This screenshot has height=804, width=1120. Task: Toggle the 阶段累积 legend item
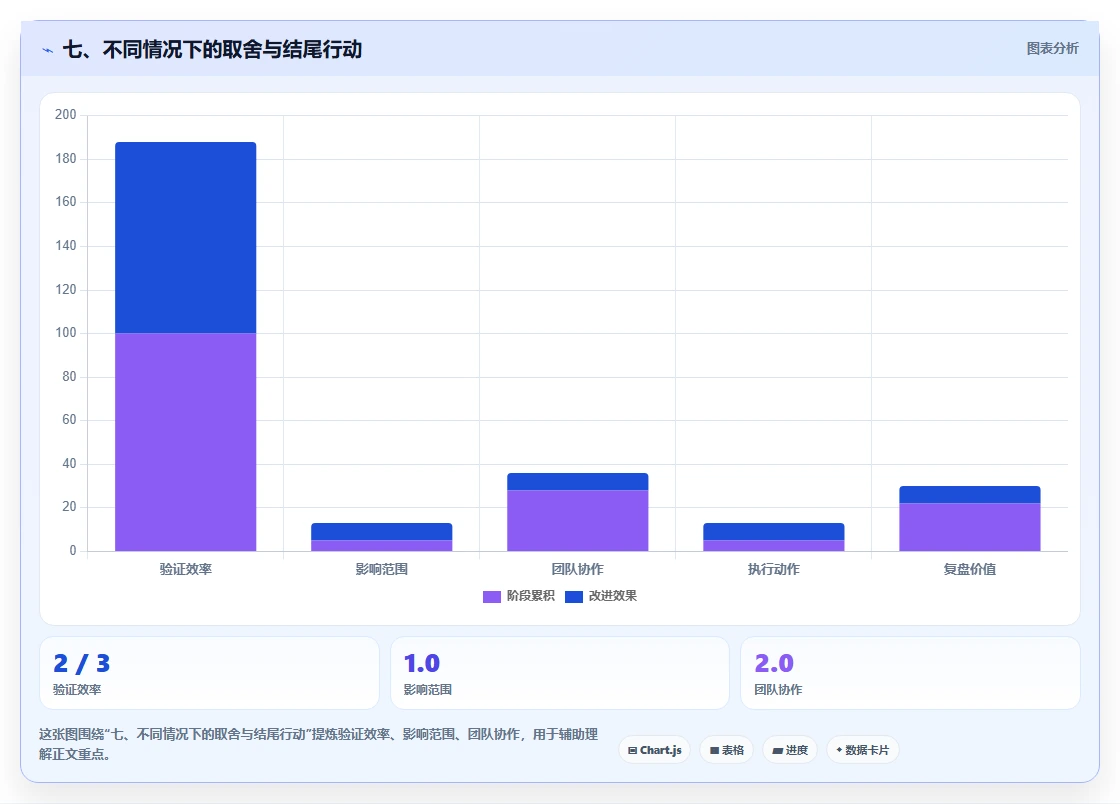[x=519, y=596]
